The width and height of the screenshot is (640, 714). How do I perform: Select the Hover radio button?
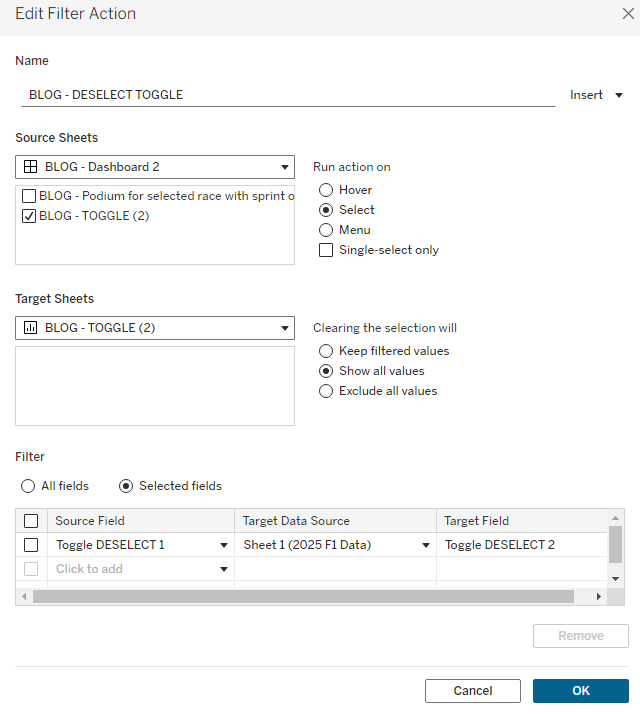326,190
